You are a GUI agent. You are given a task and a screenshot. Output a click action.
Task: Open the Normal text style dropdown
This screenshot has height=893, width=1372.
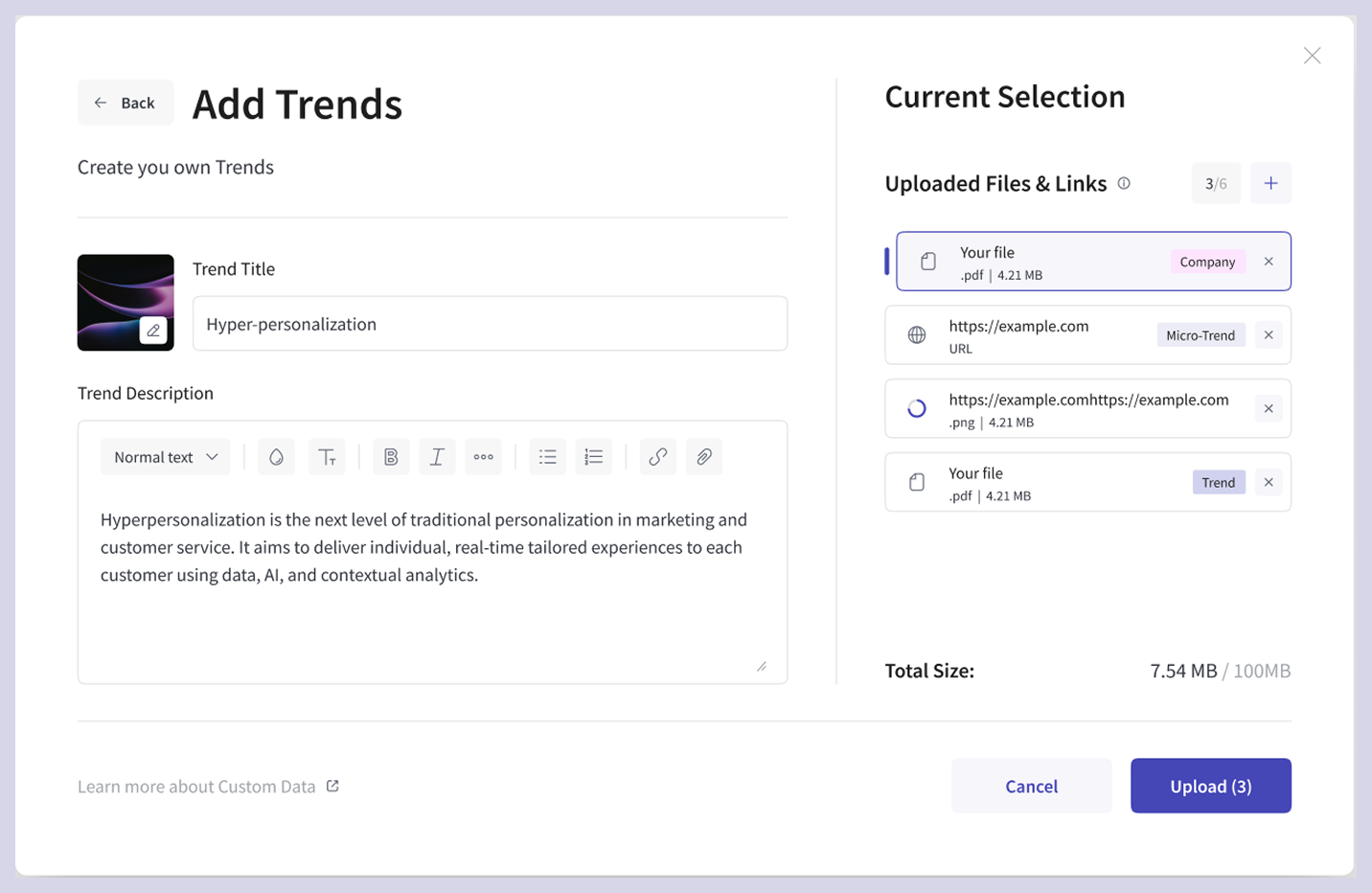click(165, 456)
